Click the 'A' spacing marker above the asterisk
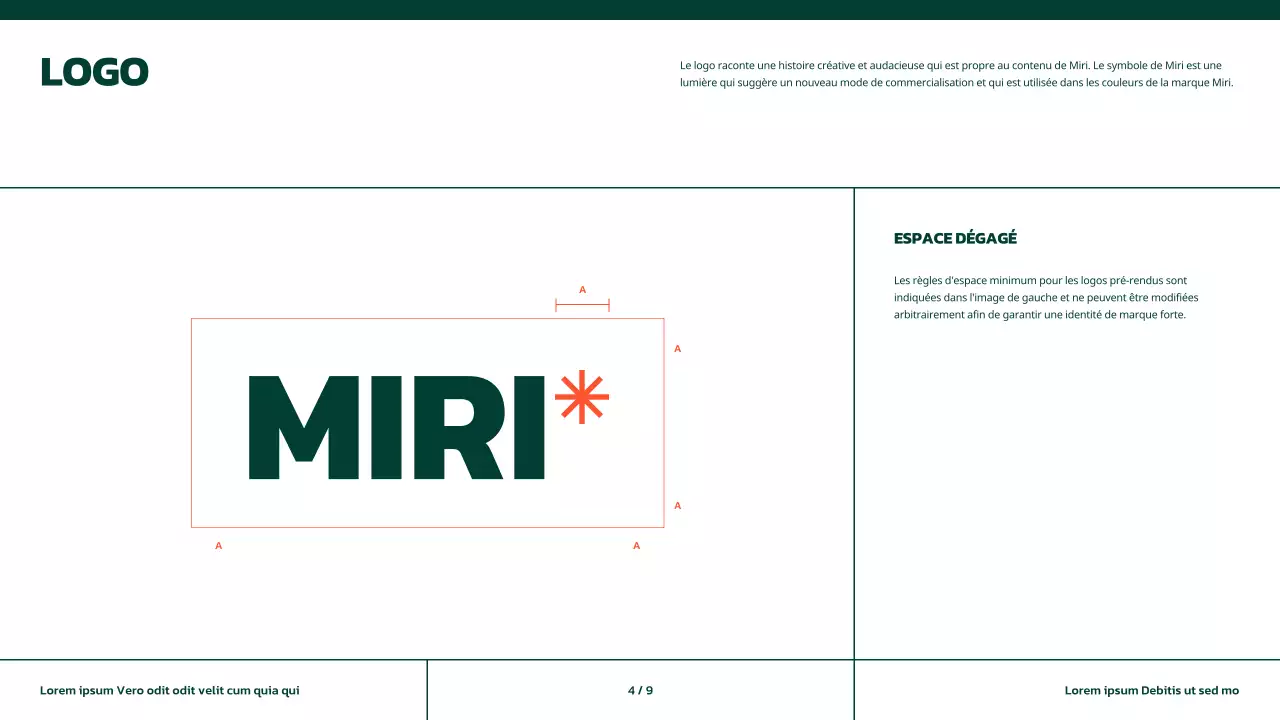Screen dimensions: 1280x720 click(582, 289)
